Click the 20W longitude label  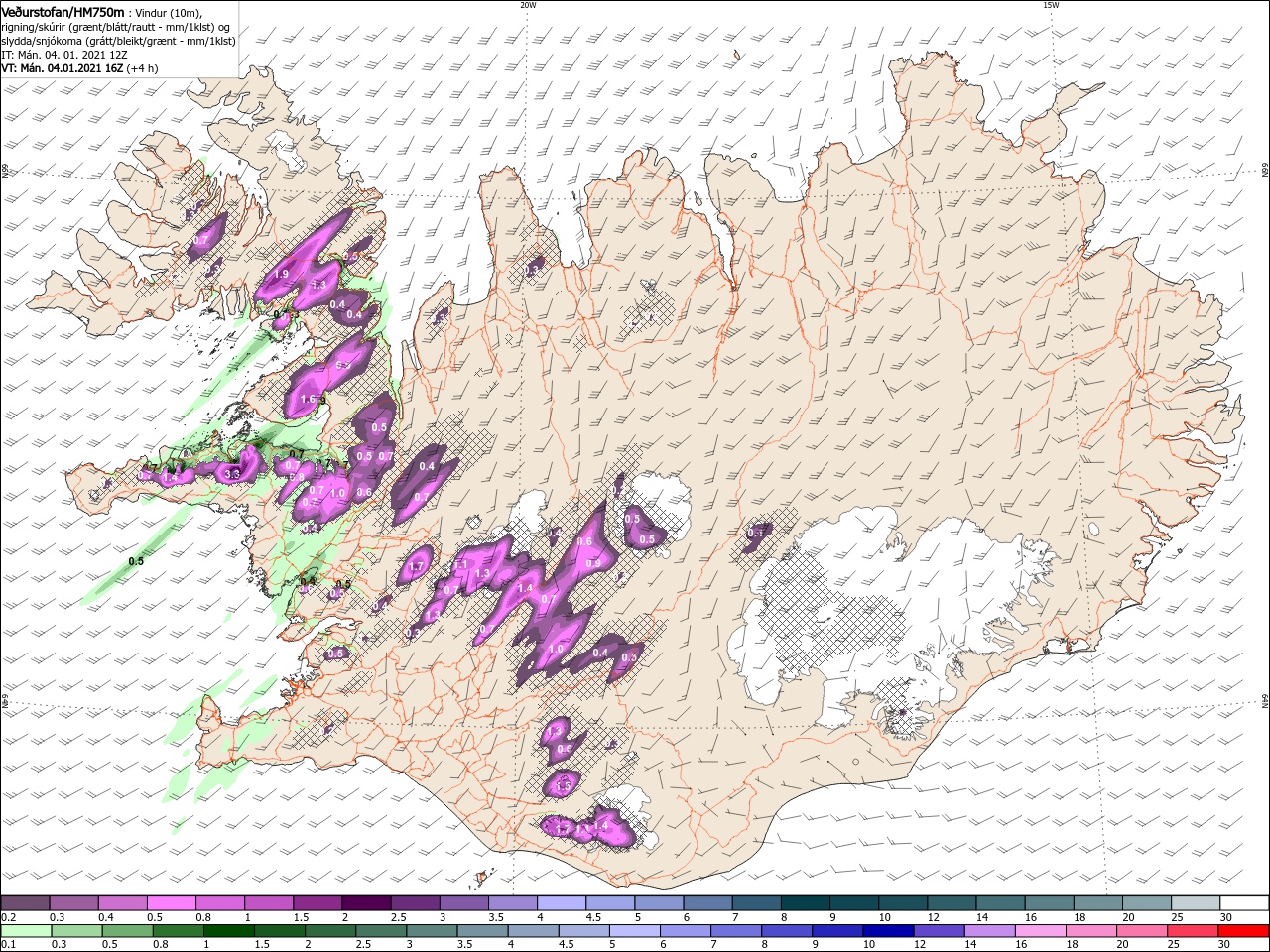tap(528, 5)
